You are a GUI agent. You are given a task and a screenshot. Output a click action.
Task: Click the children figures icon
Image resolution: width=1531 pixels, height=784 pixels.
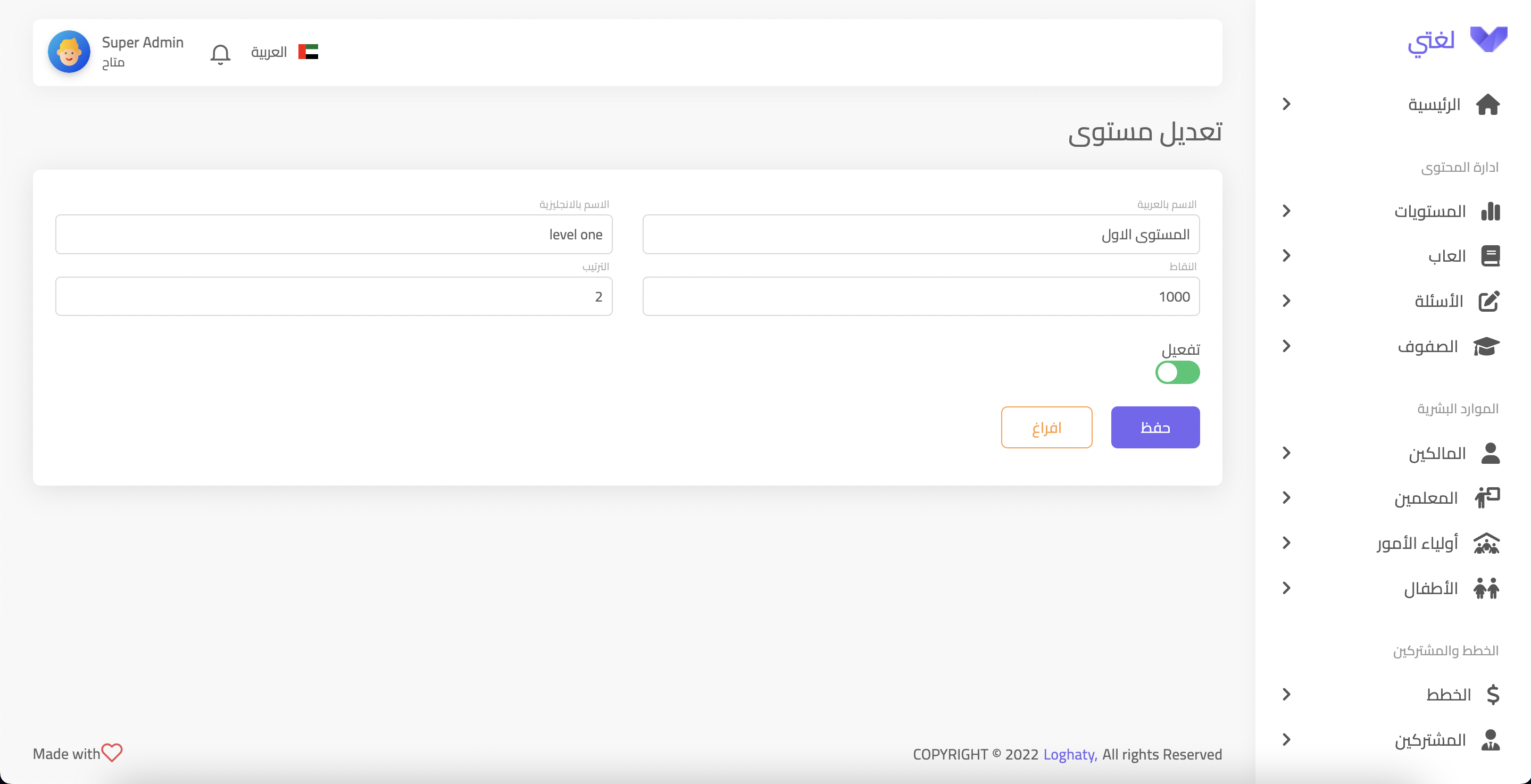click(1486, 588)
